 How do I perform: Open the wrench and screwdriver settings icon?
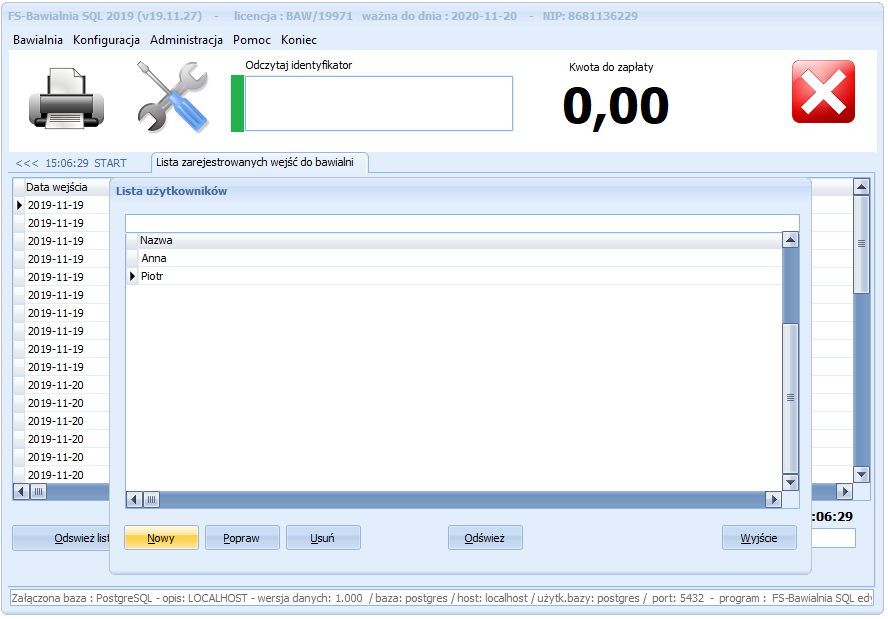[x=173, y=97]
